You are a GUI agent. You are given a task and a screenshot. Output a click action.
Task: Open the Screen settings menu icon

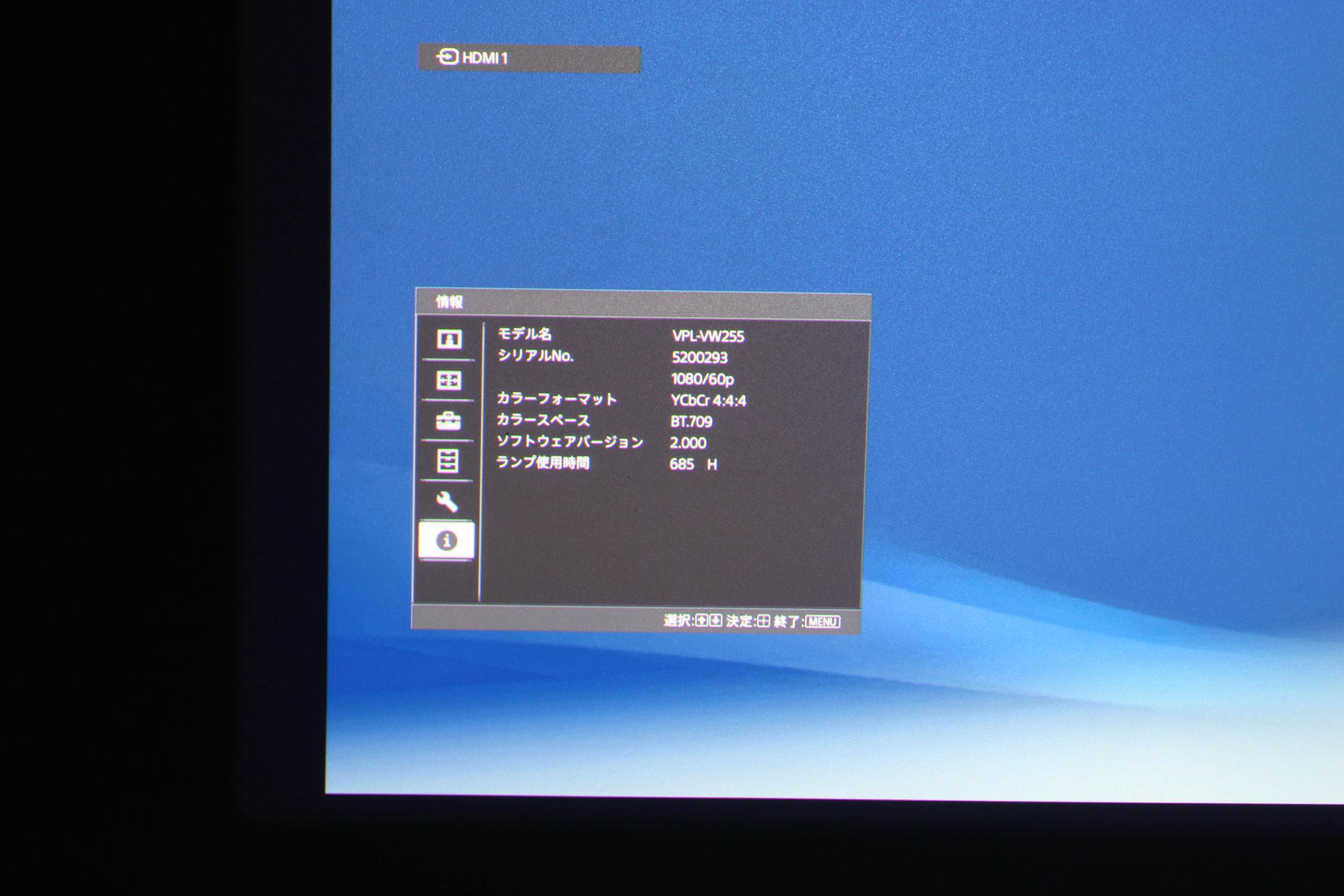tap(449, 380)
